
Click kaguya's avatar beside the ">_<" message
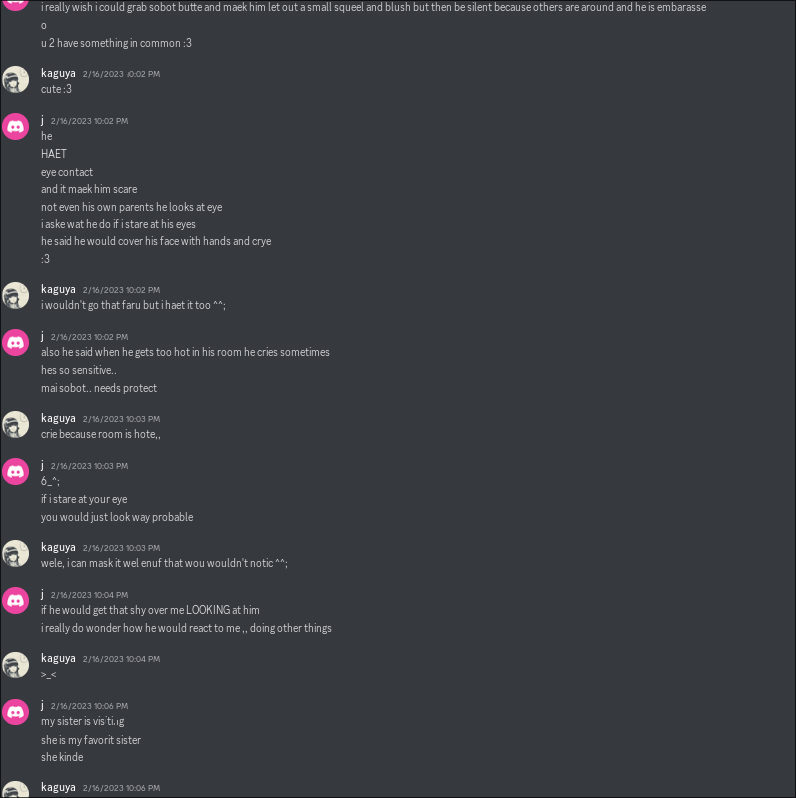coord(15,665)
